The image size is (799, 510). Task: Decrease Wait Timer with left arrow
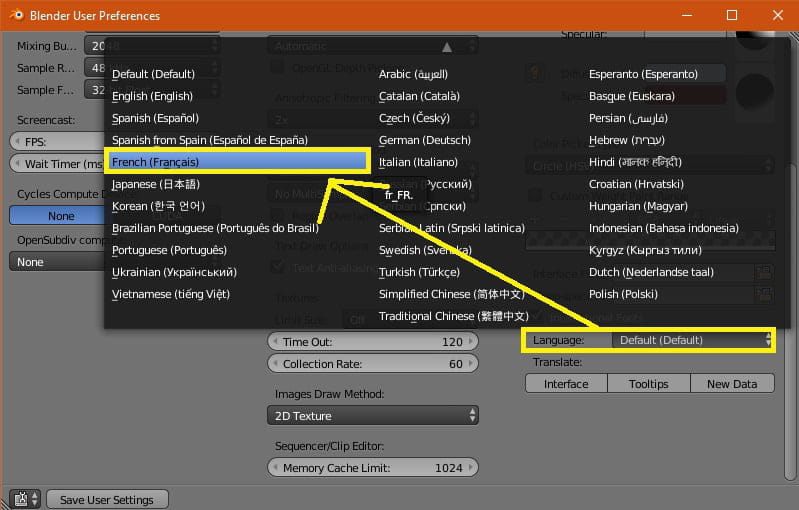pos(17,164)
